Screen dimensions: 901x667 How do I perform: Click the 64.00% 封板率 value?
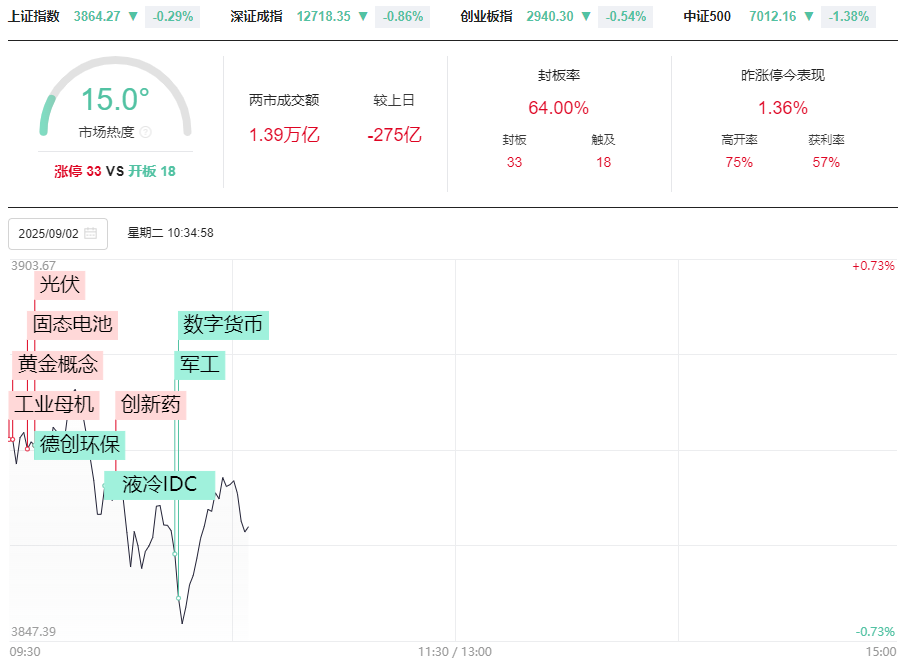pyautogui.click(x=558, y=108)
